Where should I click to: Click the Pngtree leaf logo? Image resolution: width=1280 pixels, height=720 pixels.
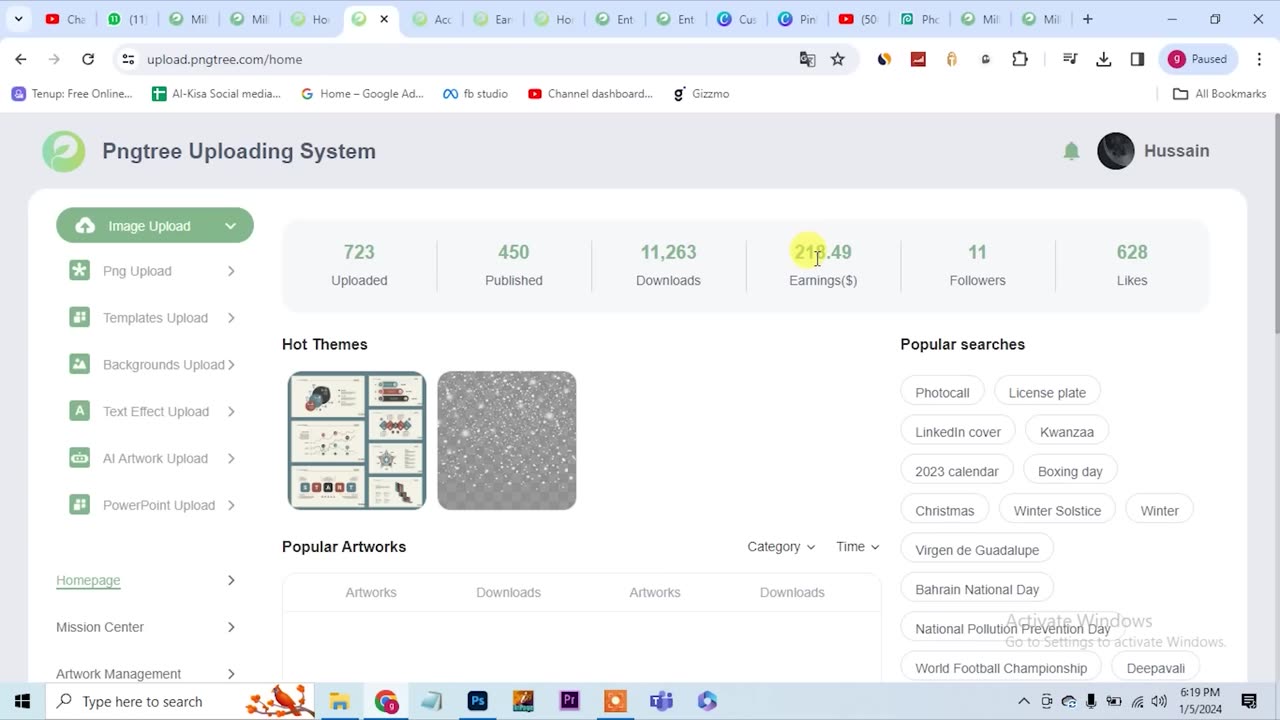(63, 151)
